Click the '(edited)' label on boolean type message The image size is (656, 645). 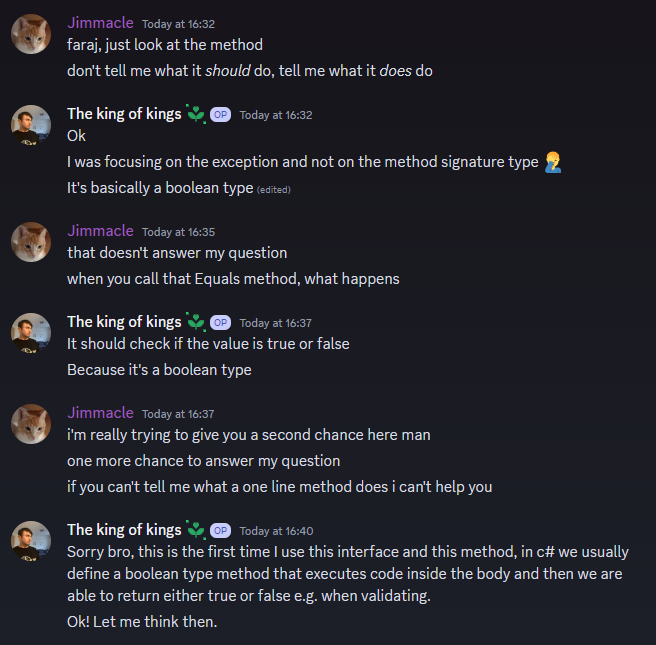pos(274,190)
